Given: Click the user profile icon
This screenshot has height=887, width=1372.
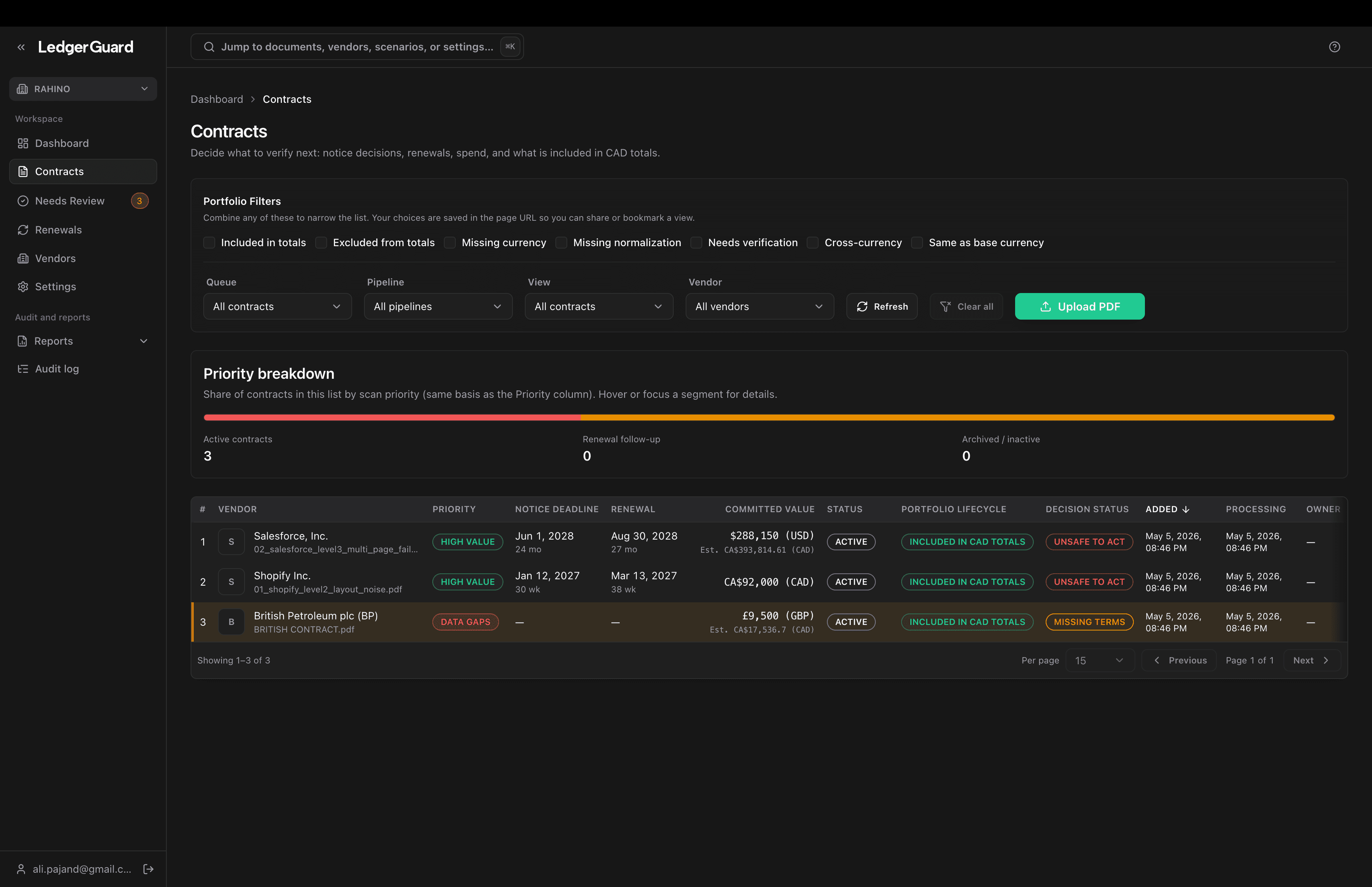Looking at the screenshot, I should pos(21,869).
